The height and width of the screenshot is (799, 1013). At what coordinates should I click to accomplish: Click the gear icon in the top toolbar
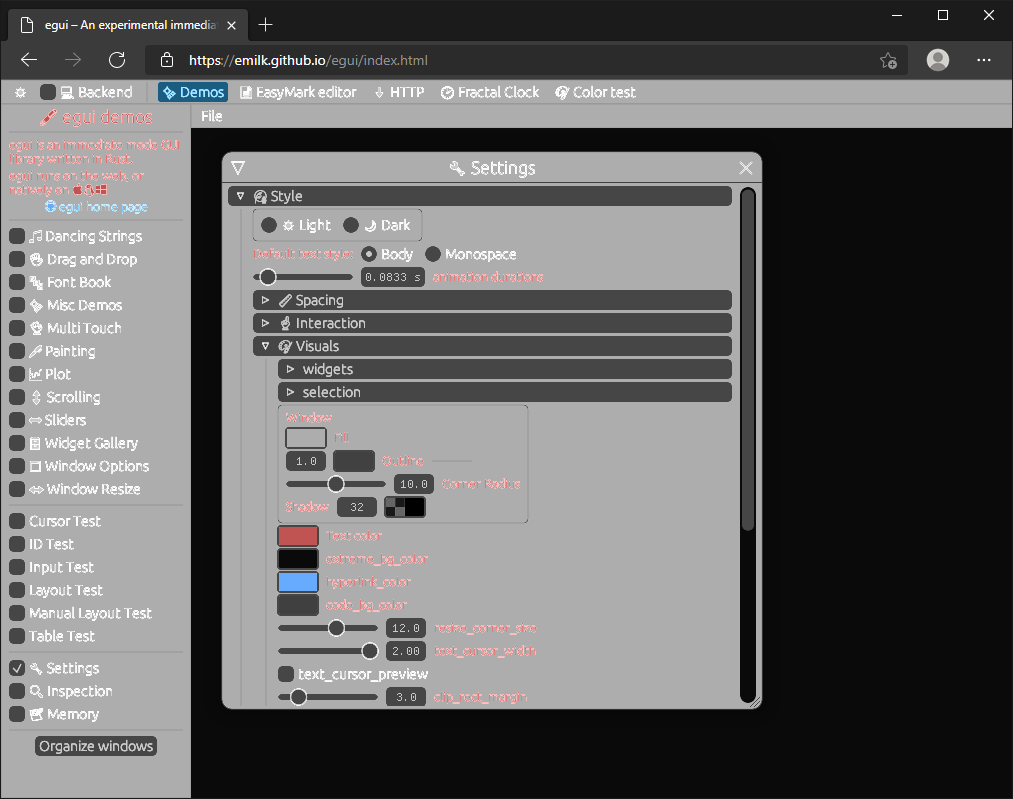click(19, 91)
